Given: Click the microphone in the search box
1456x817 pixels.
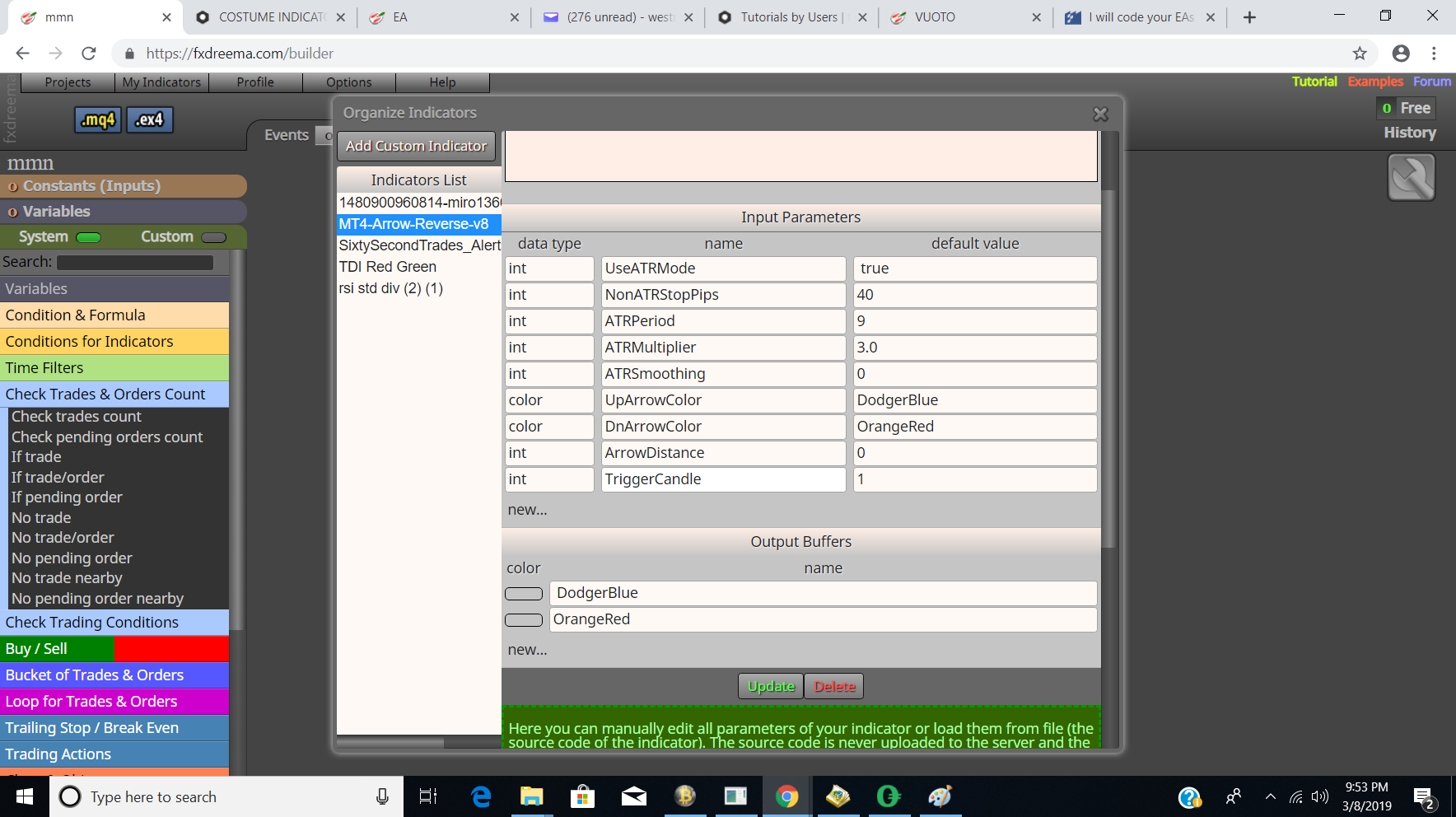Looking at the screenshot, I should [382, 796].
